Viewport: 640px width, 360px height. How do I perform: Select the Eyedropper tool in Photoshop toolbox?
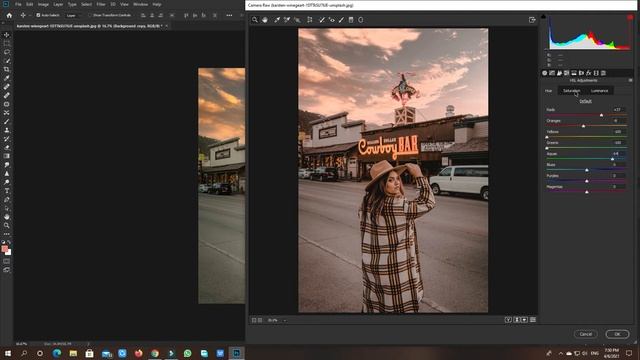coord(7,78)
